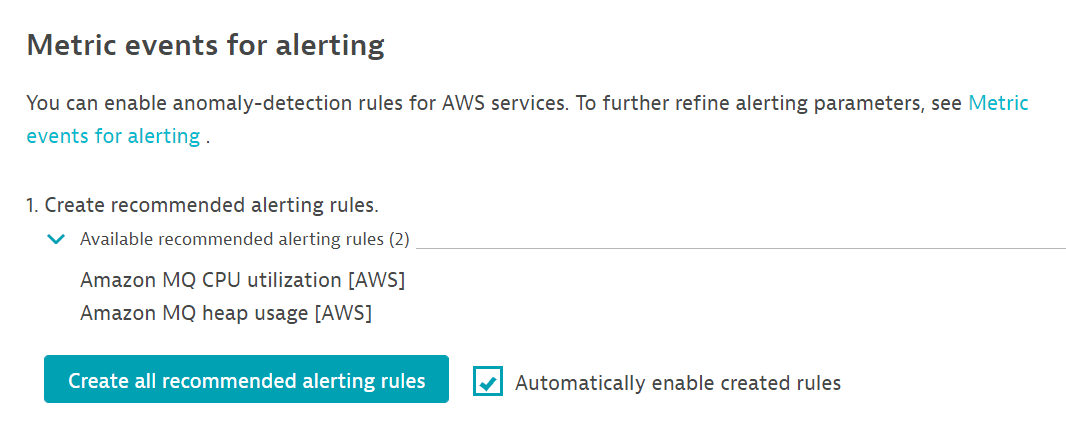This screenshot has width=1066, height=440.
Task: Click 'Available recommended alerting rules (2)' label
Action: tap(235, 239)
